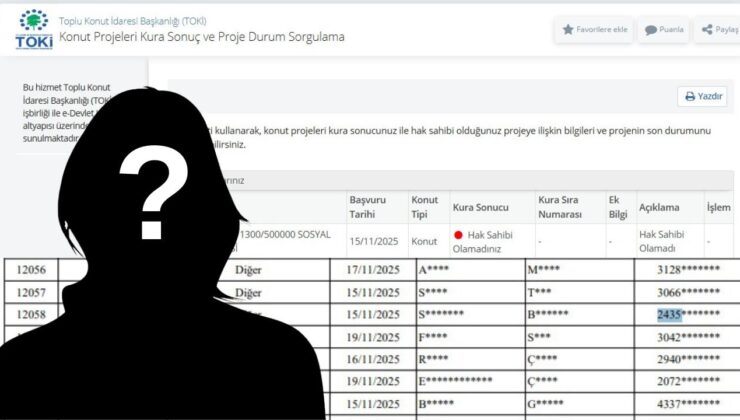Select row number 12056 in the list

click(x=30, y=270)
